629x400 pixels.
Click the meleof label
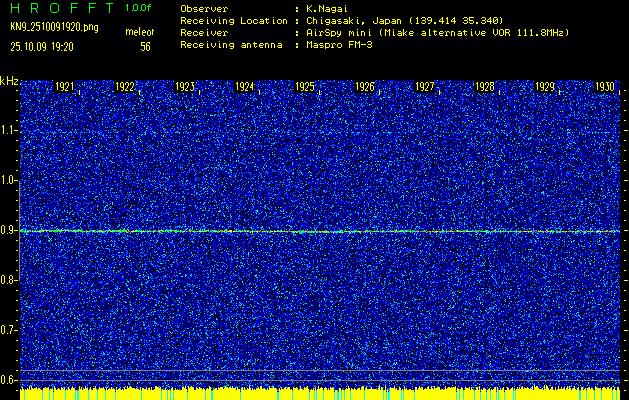139,33
